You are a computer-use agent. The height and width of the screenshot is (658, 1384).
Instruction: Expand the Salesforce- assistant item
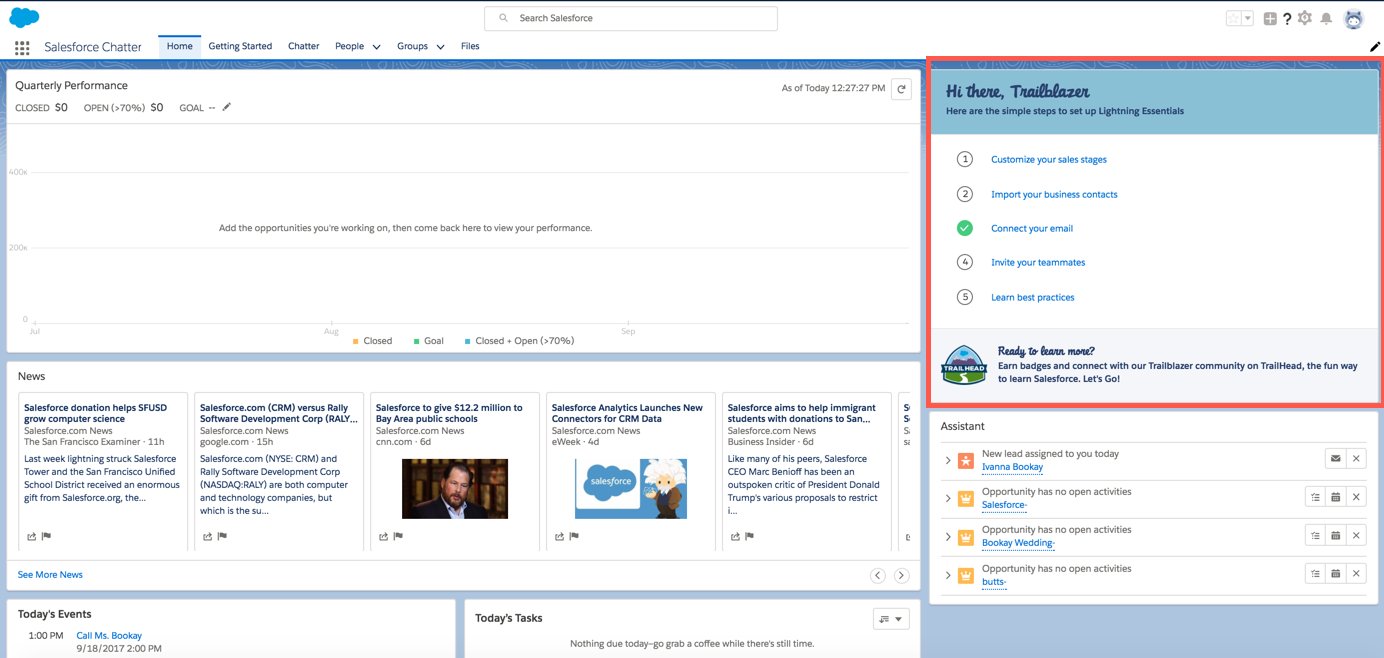tap(948, 499)
